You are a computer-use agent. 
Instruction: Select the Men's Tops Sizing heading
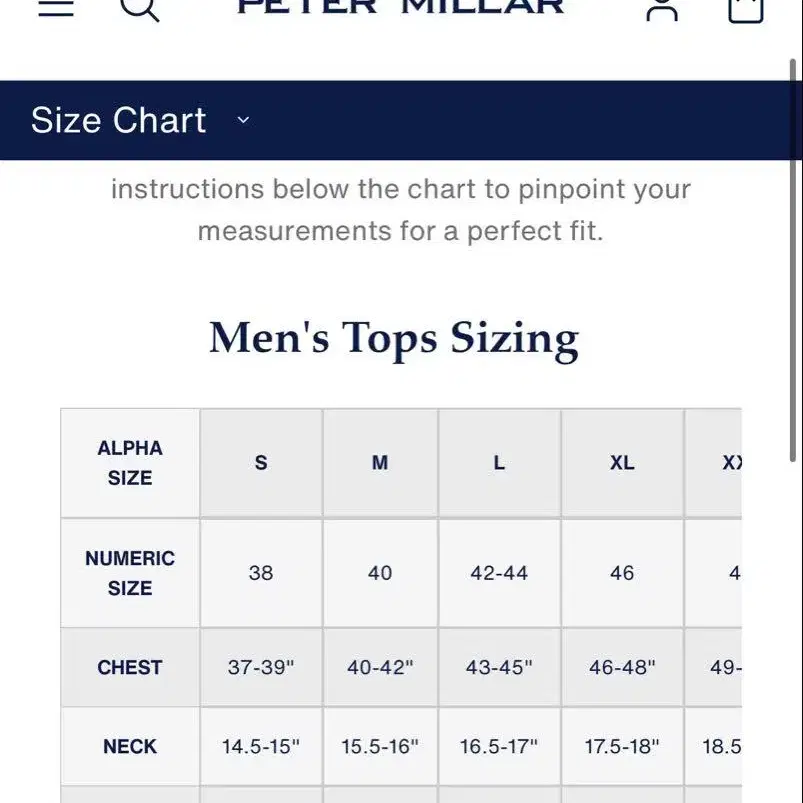tap(394, 340)
